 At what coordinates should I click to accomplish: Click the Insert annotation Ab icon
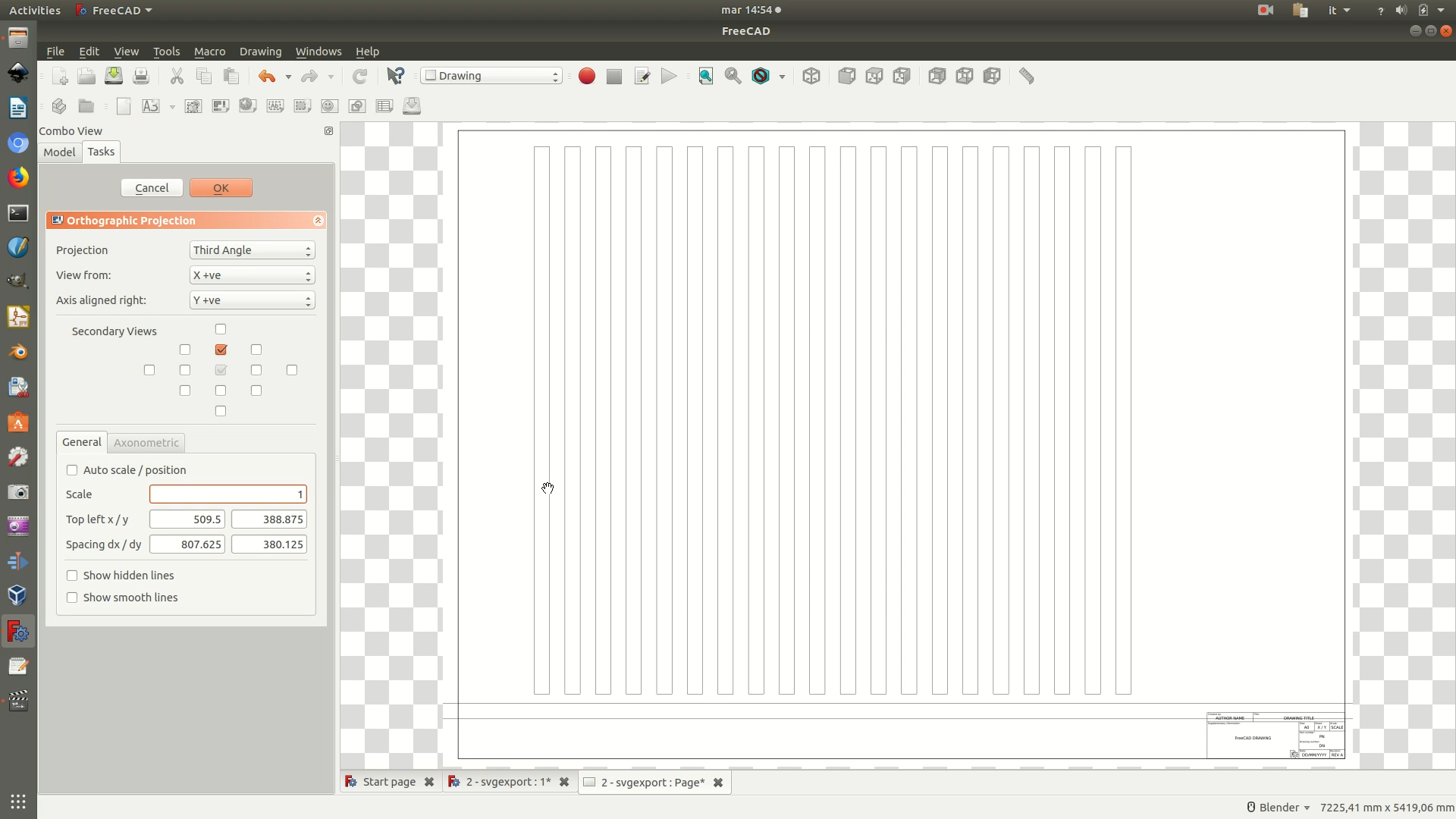click(275, 106)
